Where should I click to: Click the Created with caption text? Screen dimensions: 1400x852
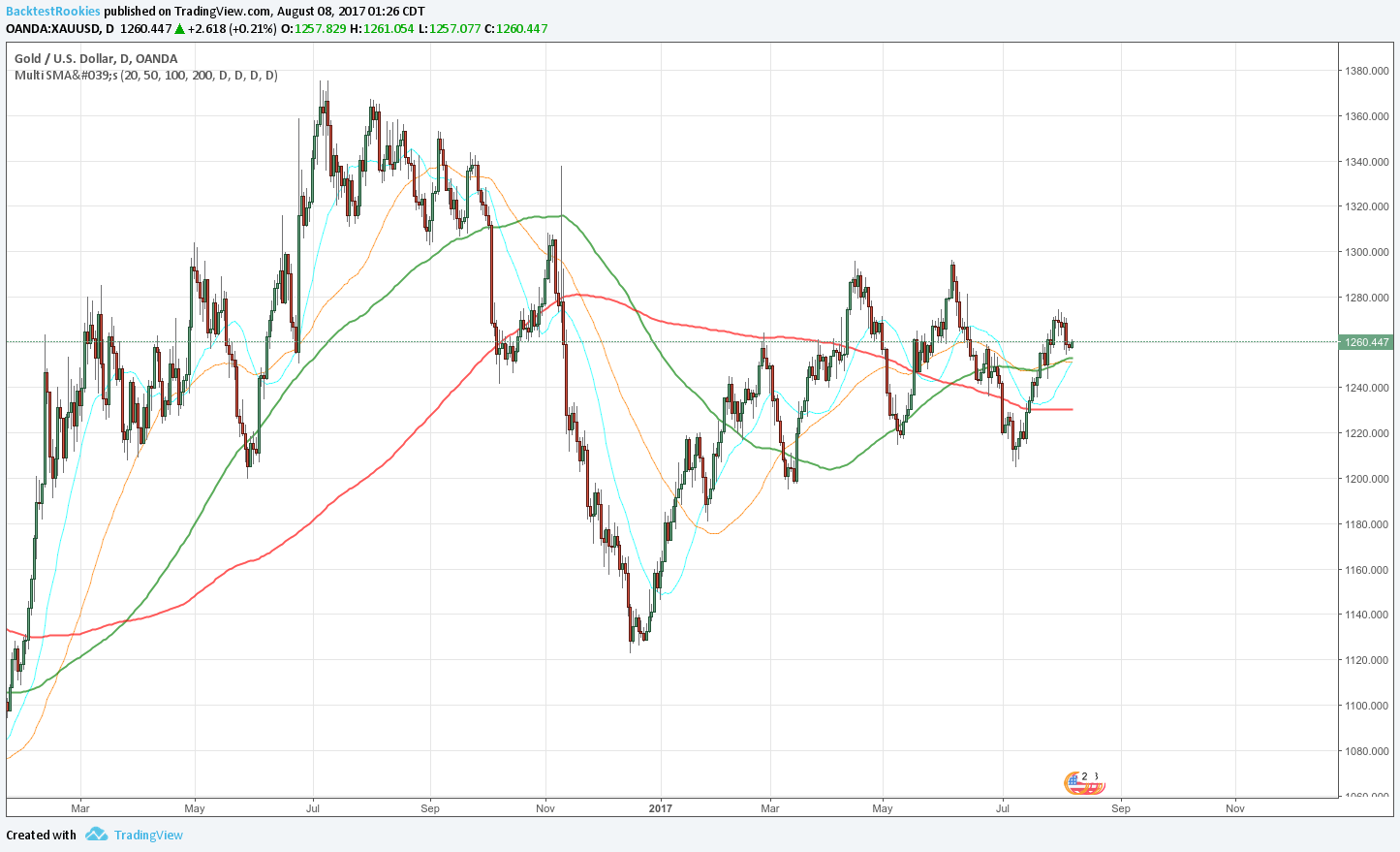42,836
